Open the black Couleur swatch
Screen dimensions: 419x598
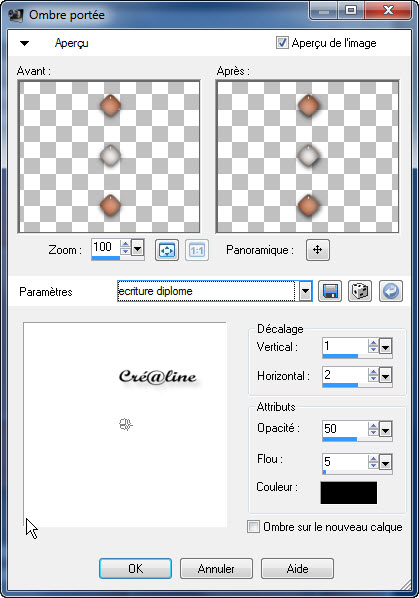coord(348,493)
